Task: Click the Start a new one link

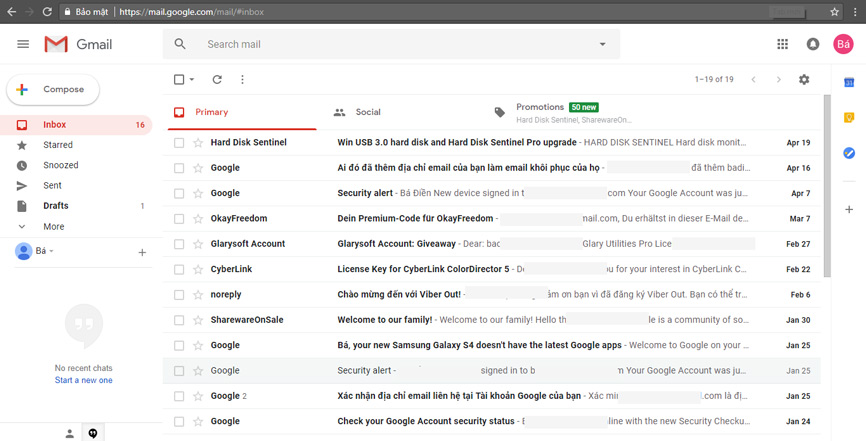Action: [83, 380]
